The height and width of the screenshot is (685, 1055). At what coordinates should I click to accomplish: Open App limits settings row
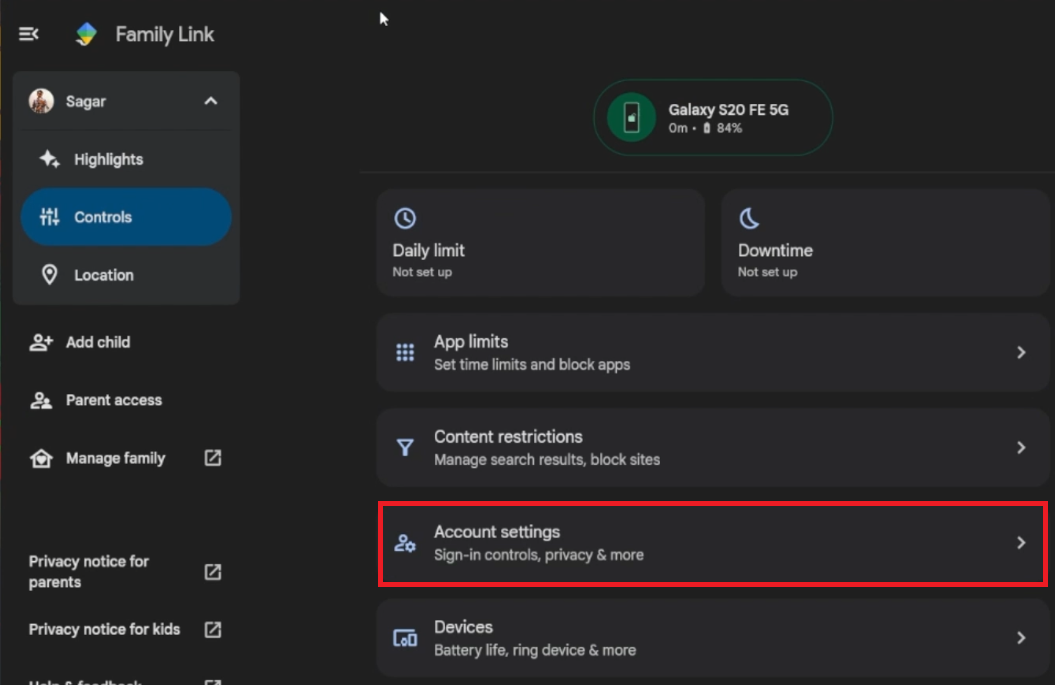pos(713,352)
